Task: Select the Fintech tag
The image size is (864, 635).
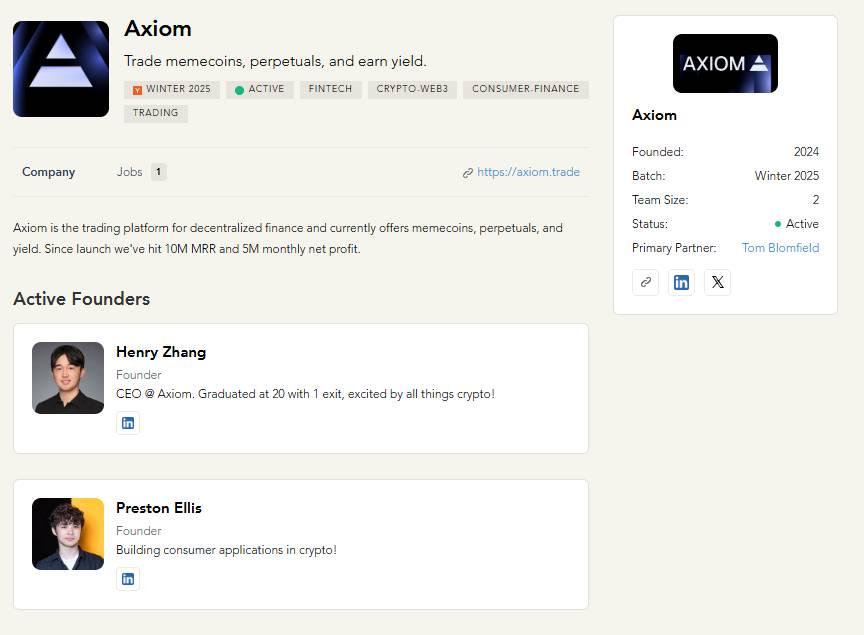Action: pos(331,89)
